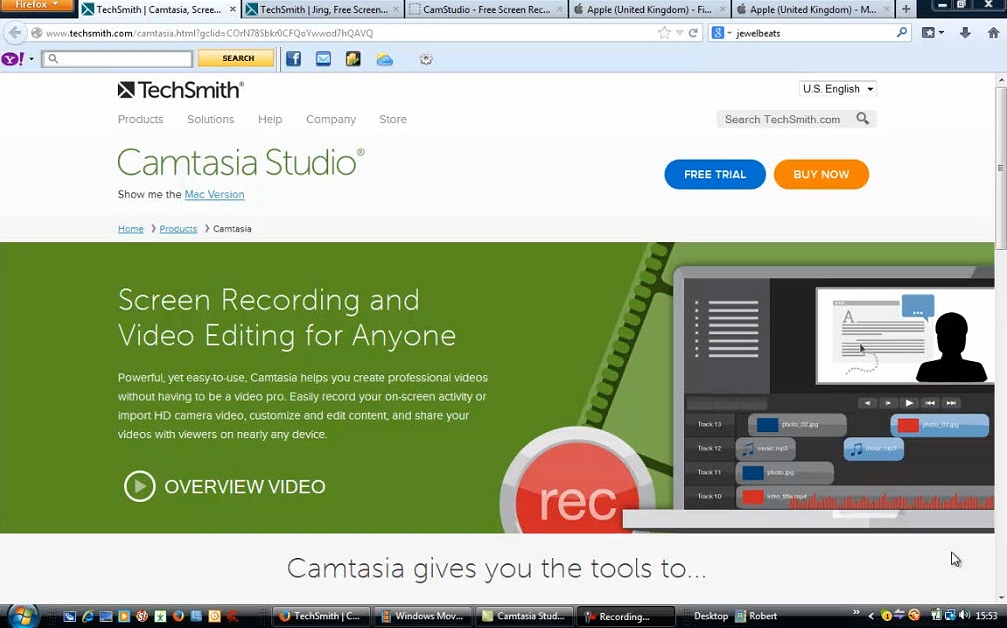
Task: Click in the Yahoo toolbar search field
Action: (117, 59)
